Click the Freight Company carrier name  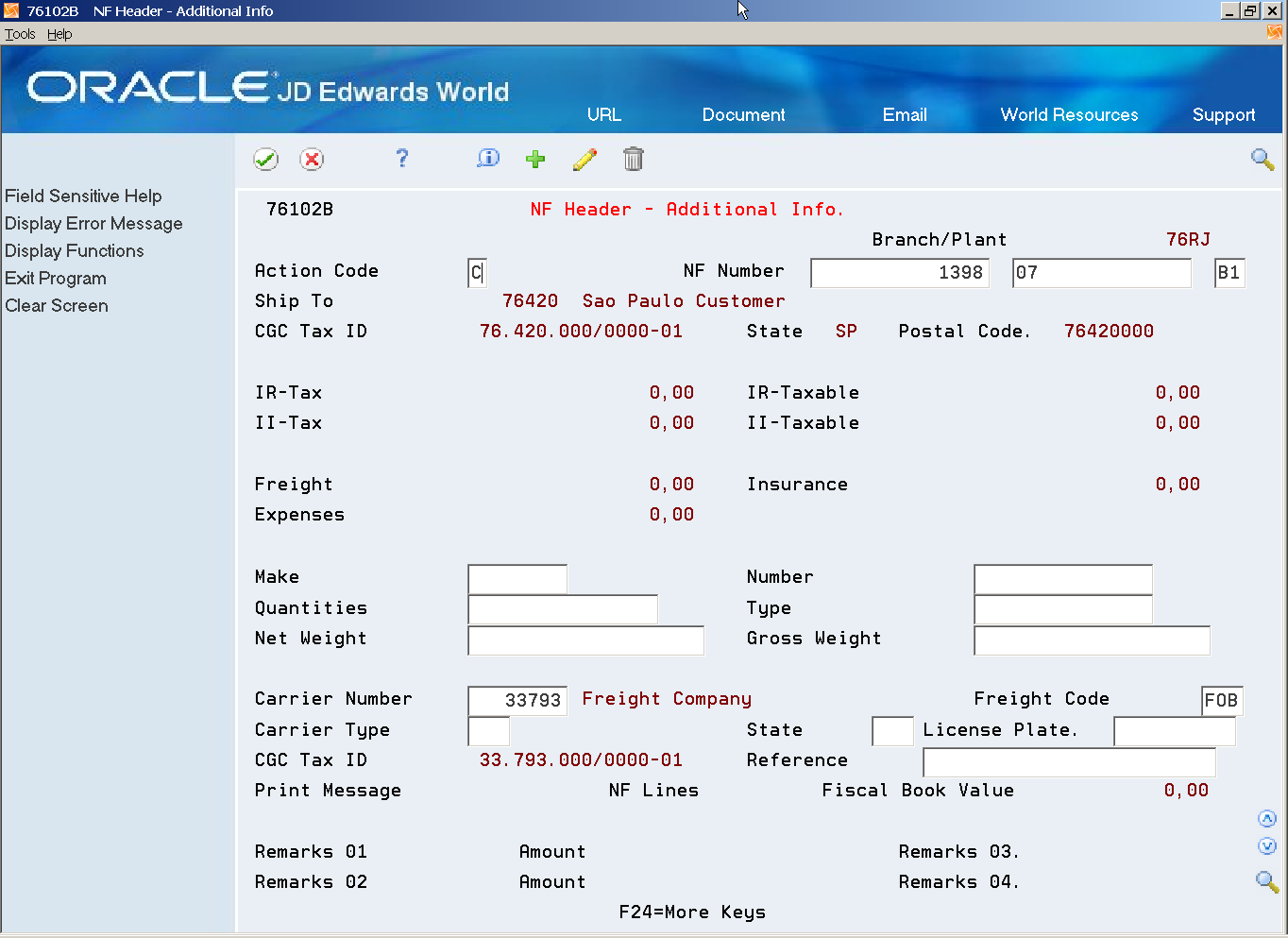[x=667, y=699]
